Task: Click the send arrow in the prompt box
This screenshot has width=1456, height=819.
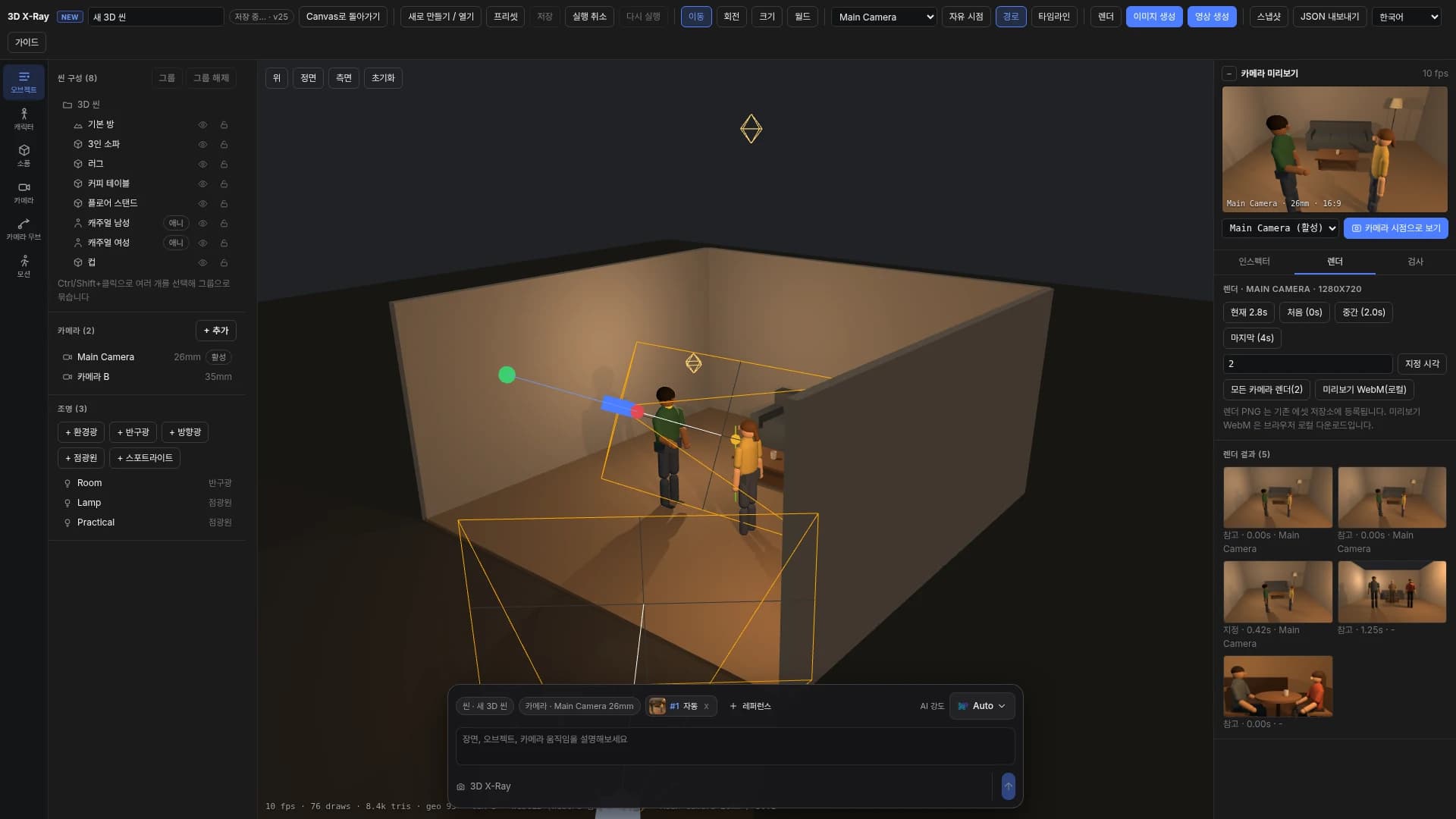Action: [1008, 786]
